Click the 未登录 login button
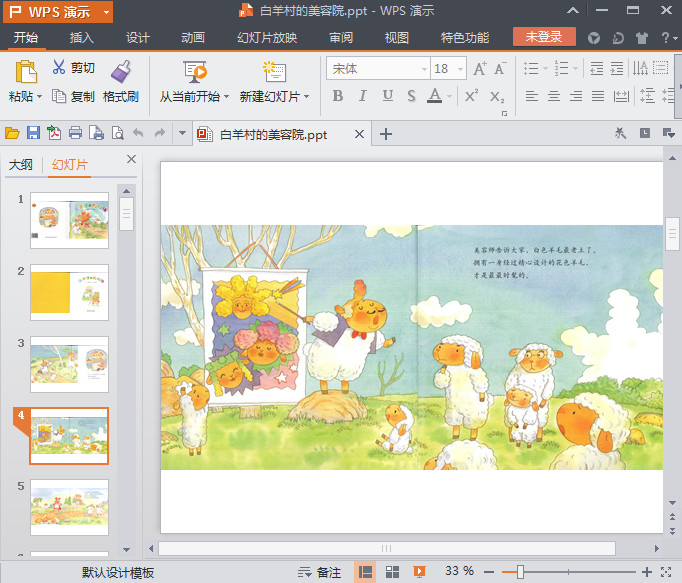This screenshot has width=682, height=583. tap(544, 37)
